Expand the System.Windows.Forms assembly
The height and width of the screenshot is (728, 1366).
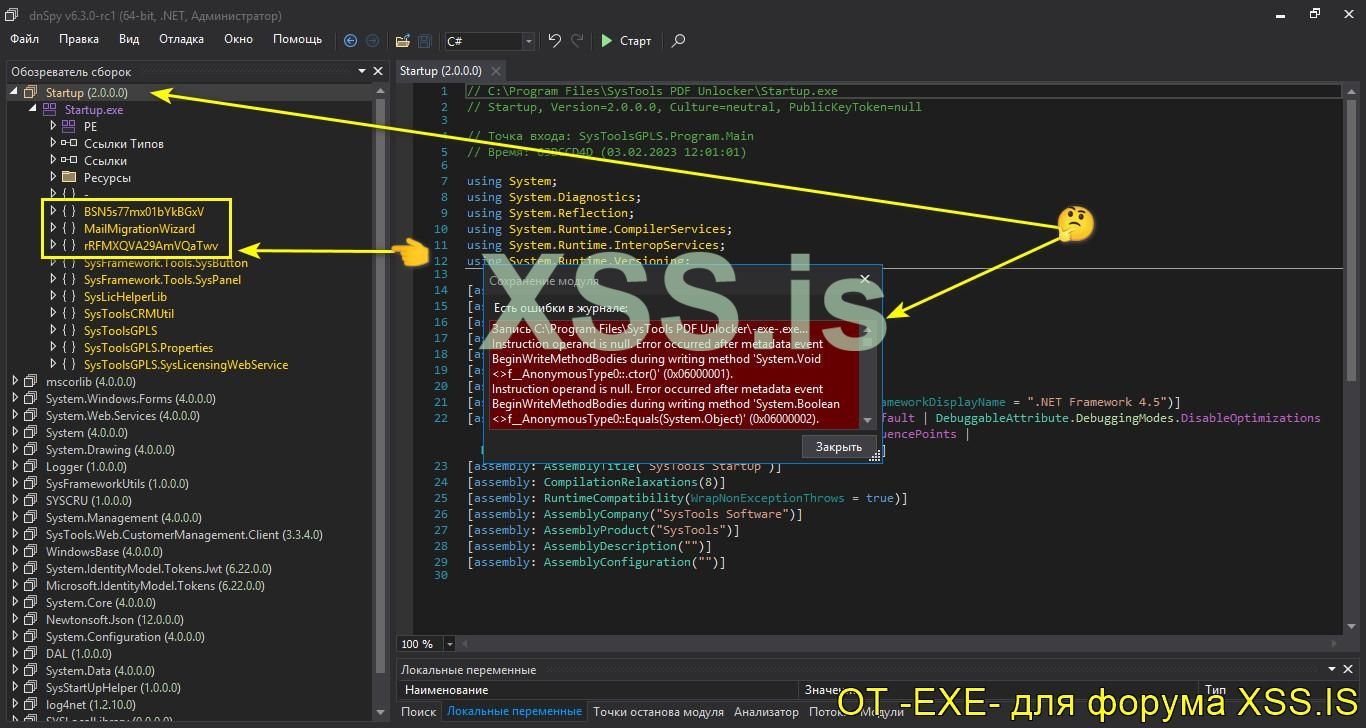click(x=15, y=399)
